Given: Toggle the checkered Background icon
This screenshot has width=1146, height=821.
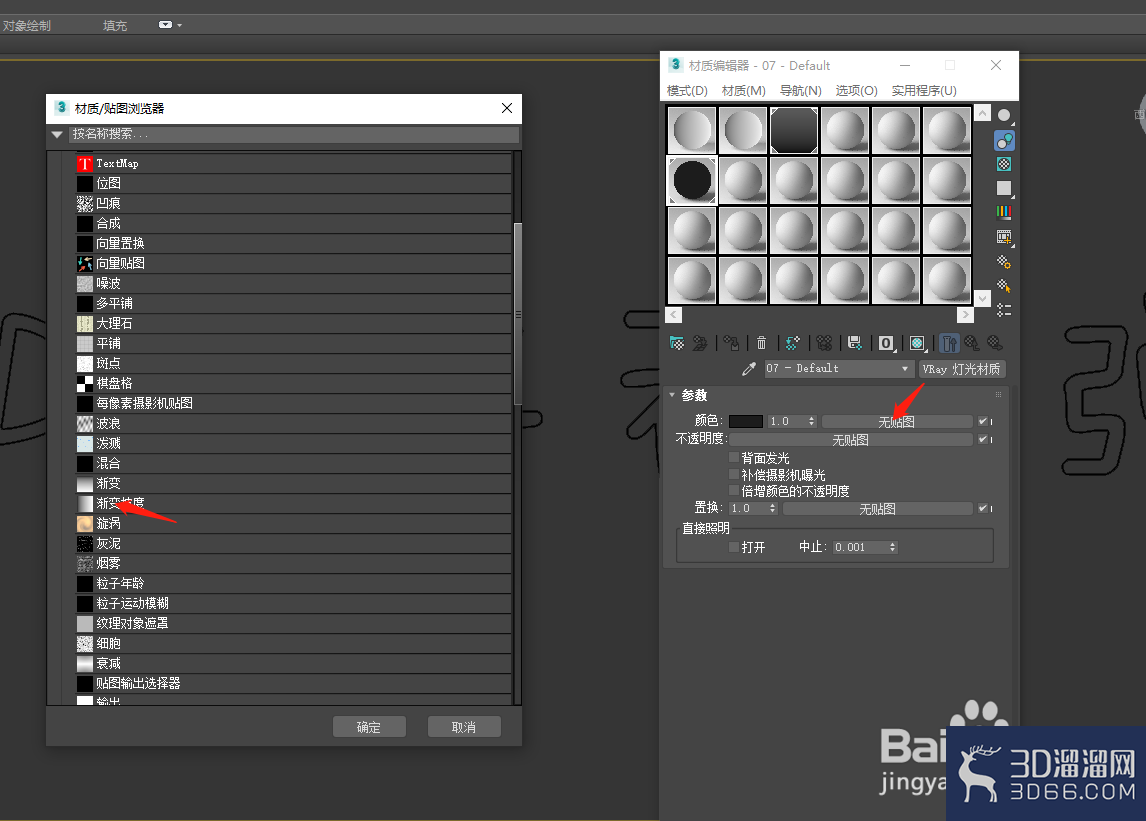Looking at the screenshot, I should 1005,164.
